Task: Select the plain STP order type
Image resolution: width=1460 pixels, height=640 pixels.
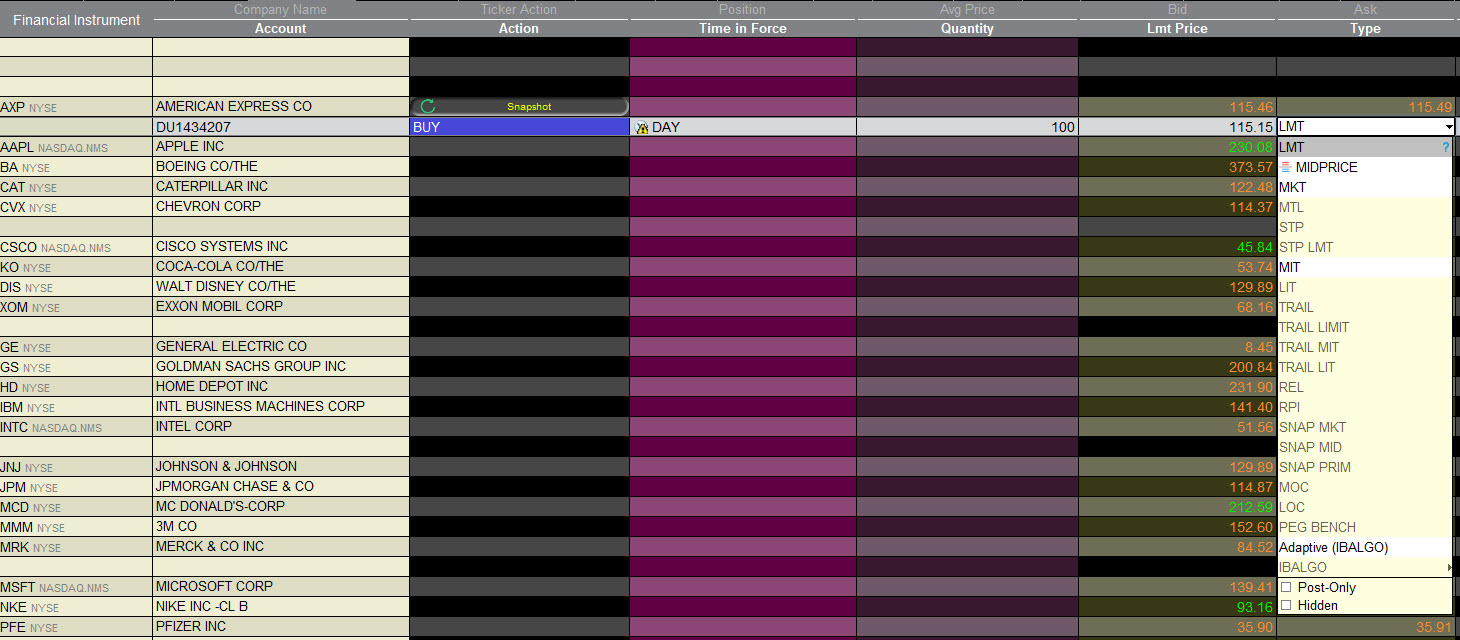Action: [1364, 227]
